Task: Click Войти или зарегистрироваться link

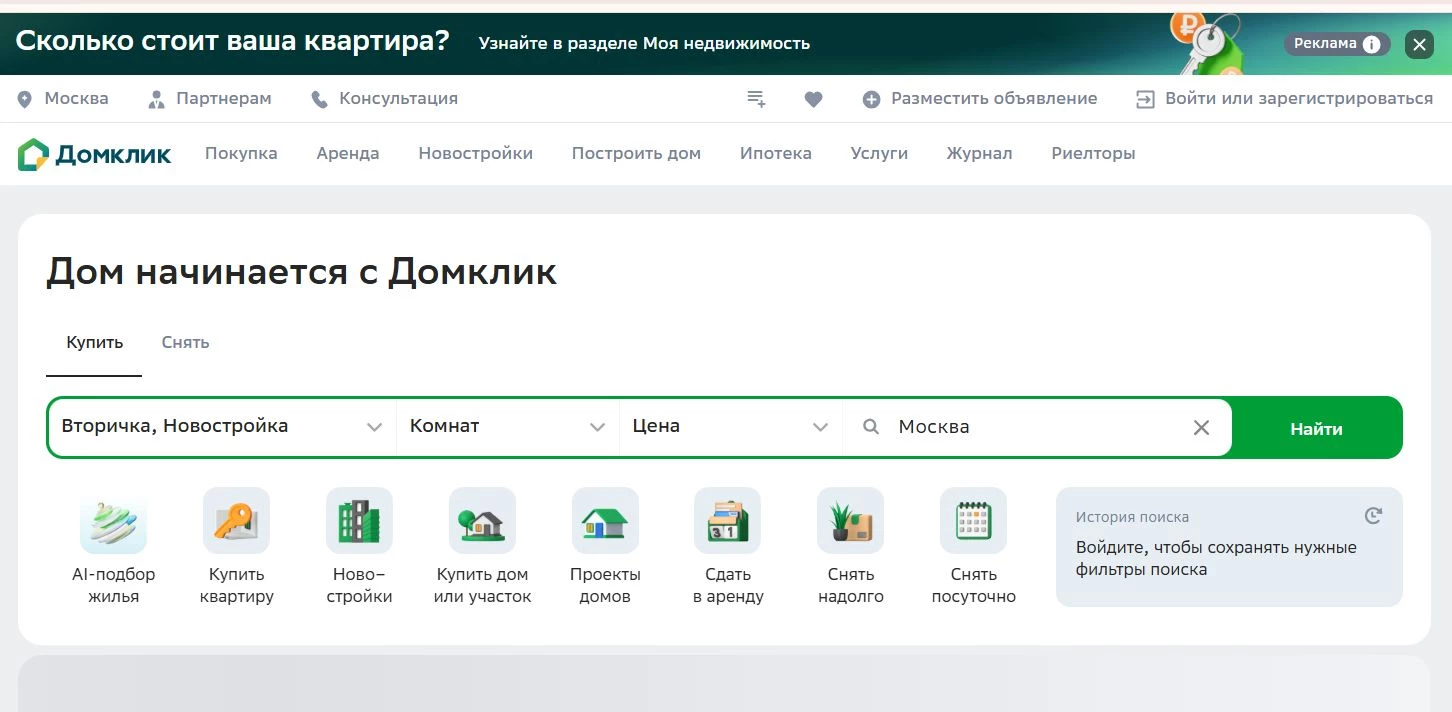Action: click(x=1297, y=98)
